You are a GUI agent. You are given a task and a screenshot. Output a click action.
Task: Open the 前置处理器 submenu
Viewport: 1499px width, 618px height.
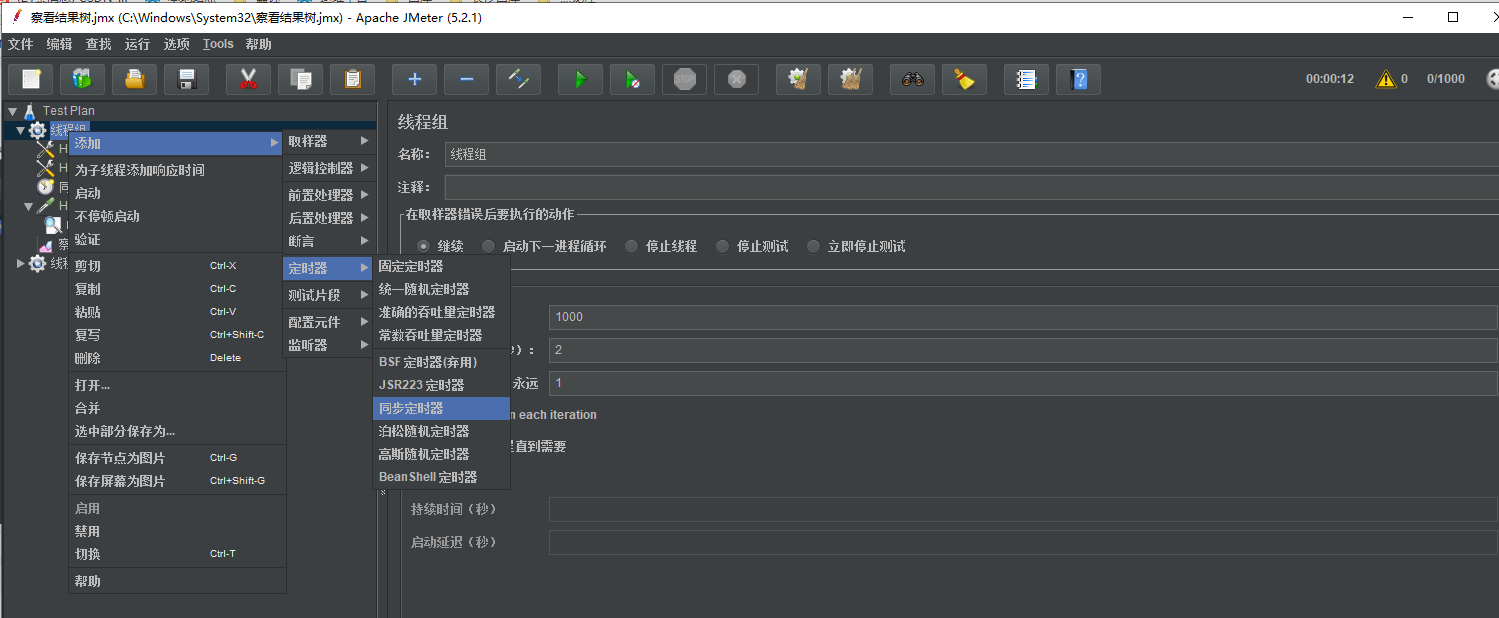tap(329, 195)
